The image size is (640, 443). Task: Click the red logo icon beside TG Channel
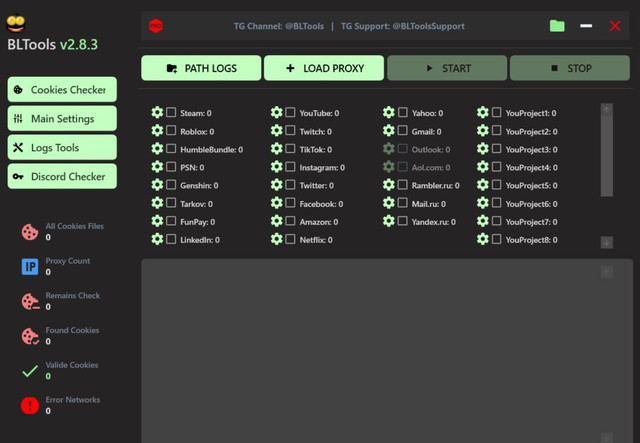click(155, 25)
